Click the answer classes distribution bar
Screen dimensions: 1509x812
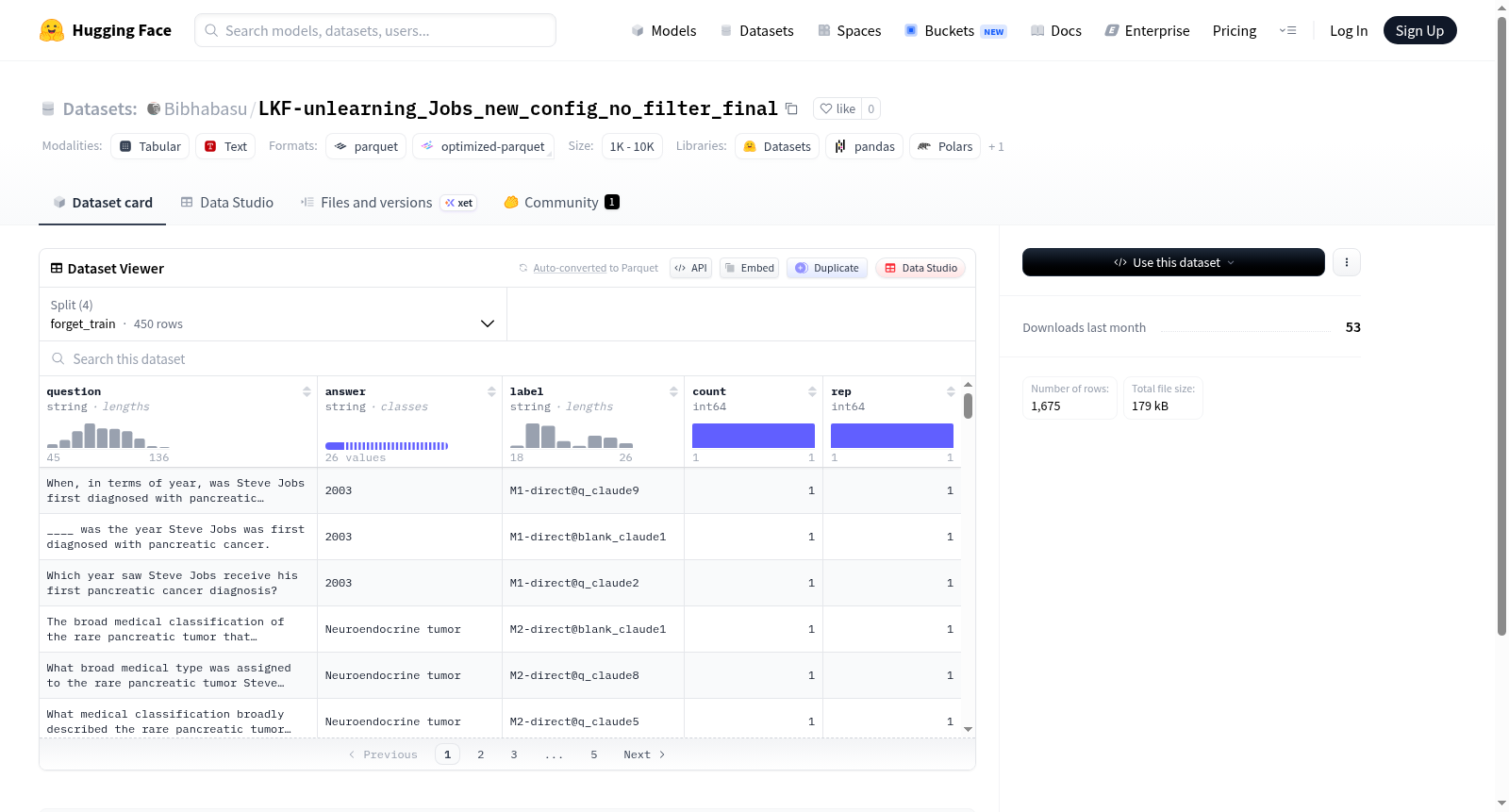point(387,446)
